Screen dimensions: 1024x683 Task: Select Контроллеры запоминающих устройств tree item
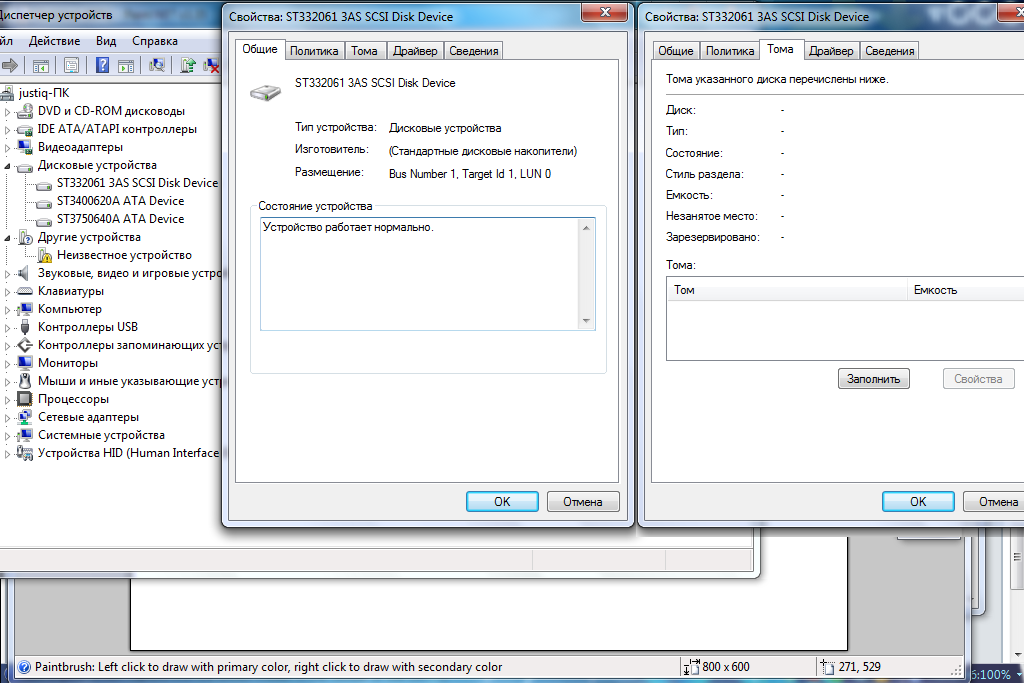[129, 345]
